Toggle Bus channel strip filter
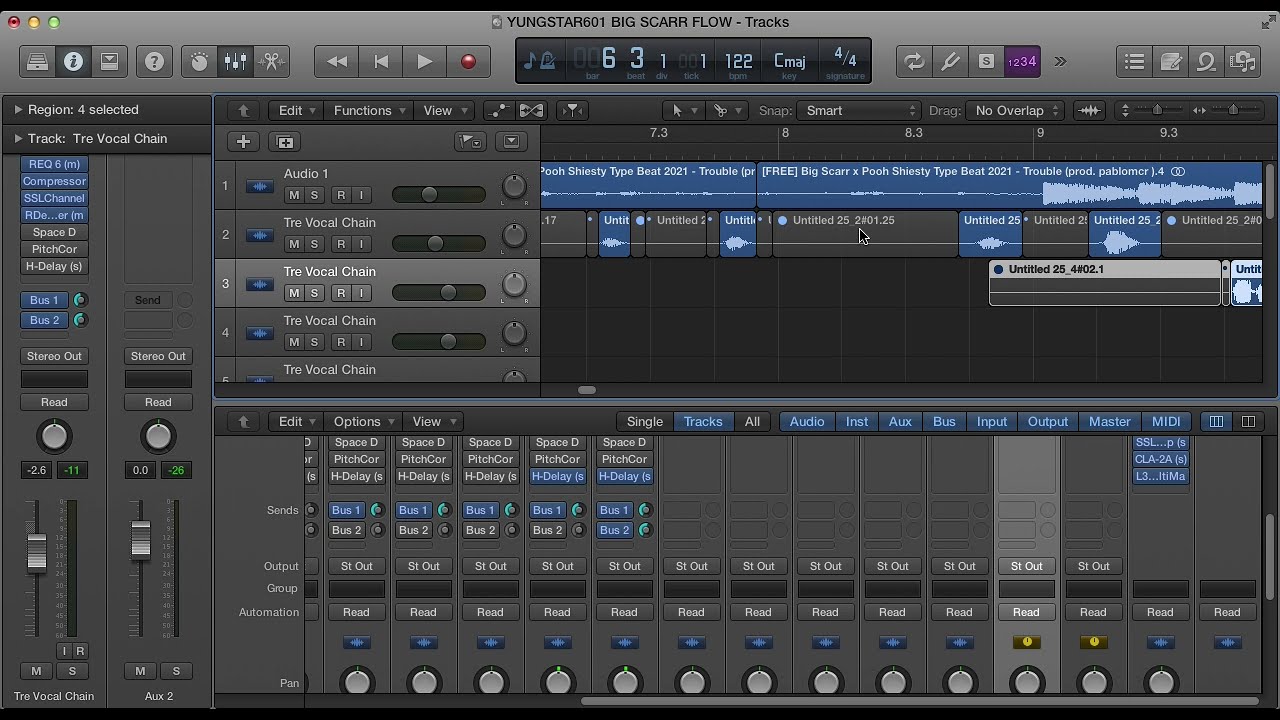Image resolution: width=1280 pixels, height=720 pixels. (944, 422)
